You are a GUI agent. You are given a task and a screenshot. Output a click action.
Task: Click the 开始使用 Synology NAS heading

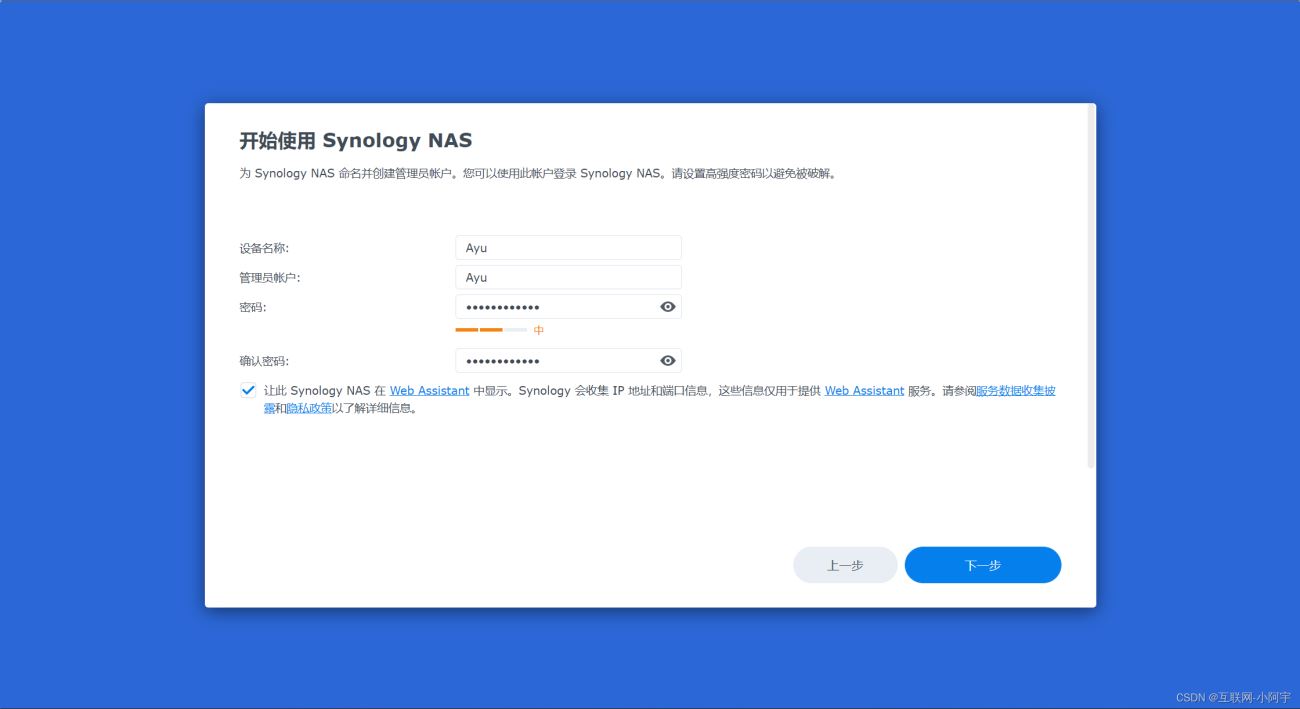click(355, 140)
